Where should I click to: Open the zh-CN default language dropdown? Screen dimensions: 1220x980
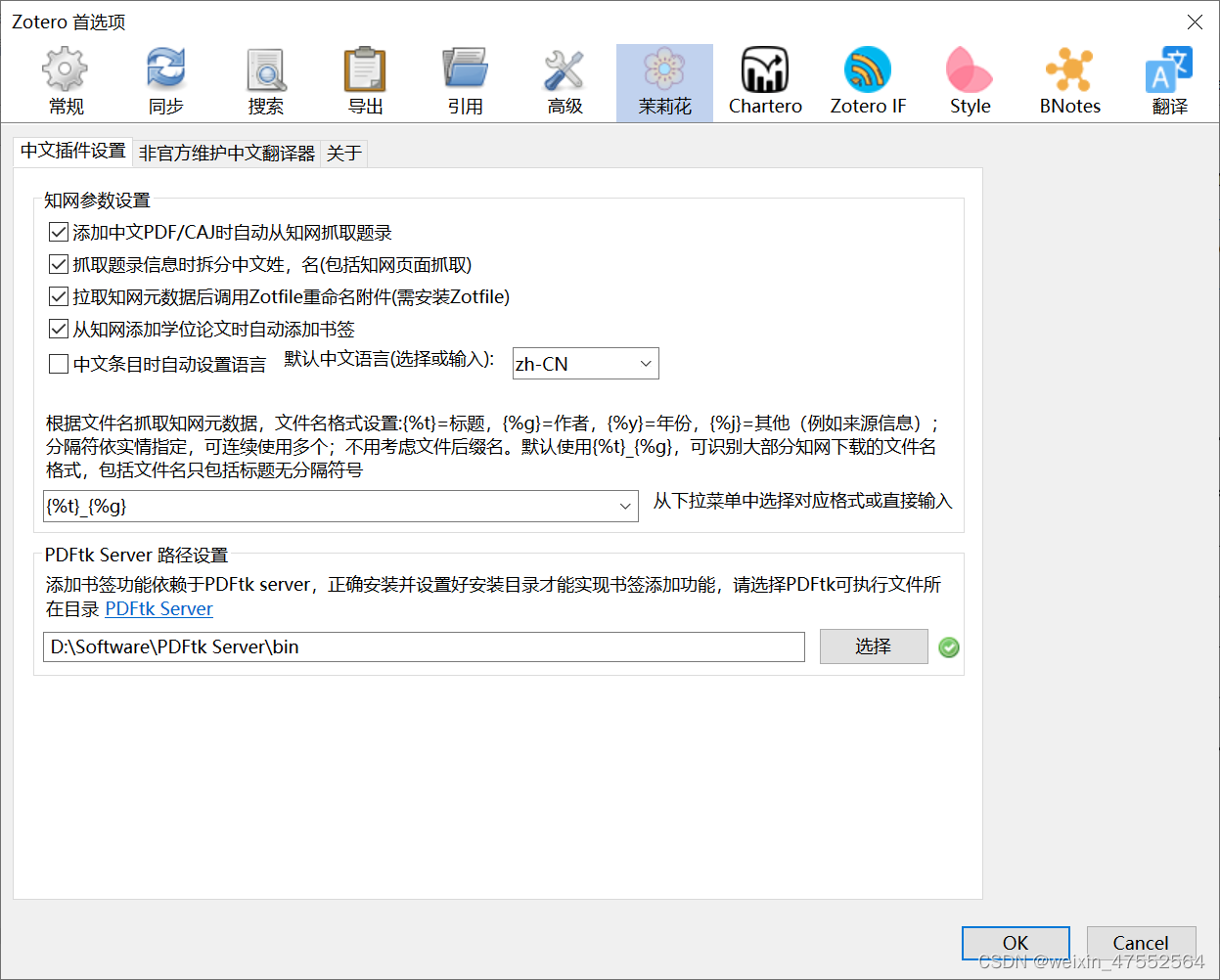click(x=585, y=364)
